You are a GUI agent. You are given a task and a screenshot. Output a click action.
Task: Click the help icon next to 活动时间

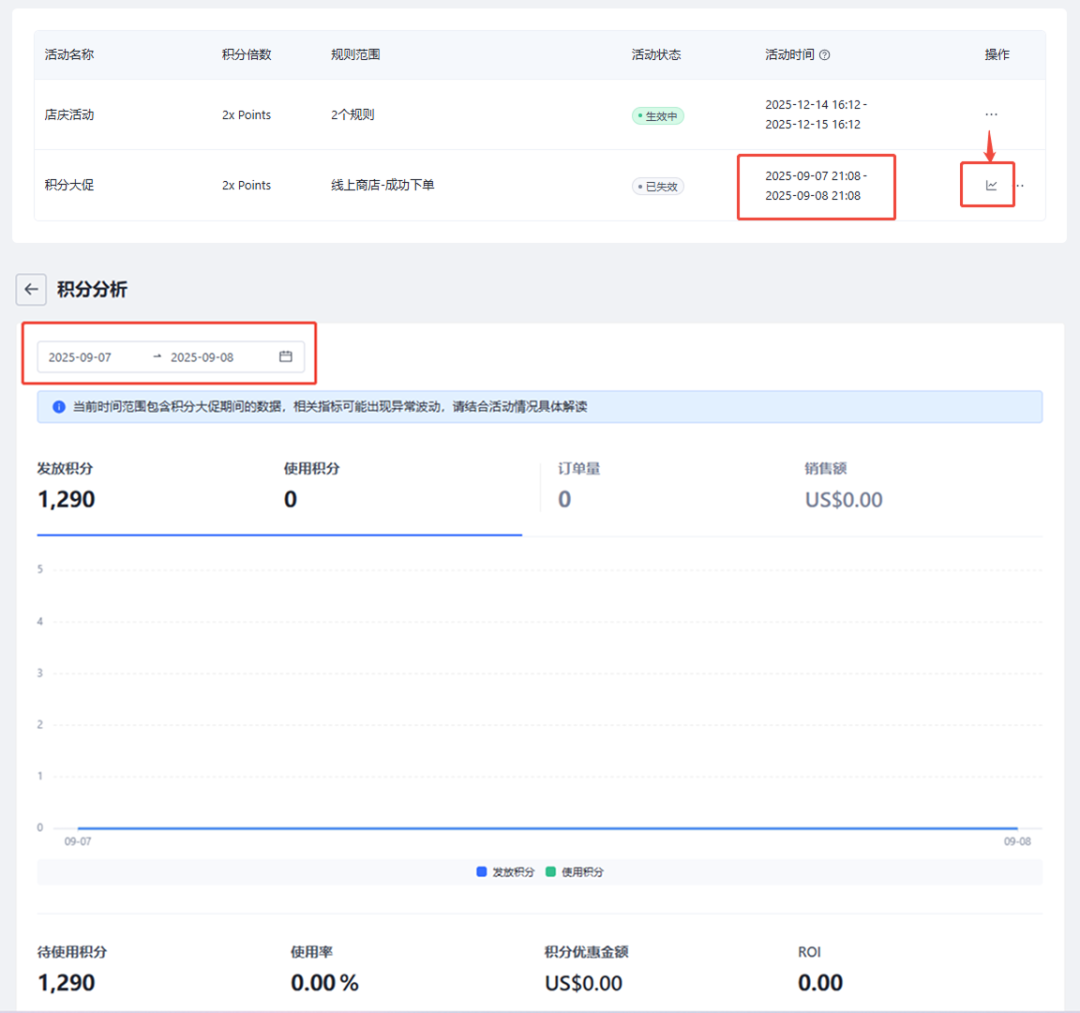(x=825, y=56)
